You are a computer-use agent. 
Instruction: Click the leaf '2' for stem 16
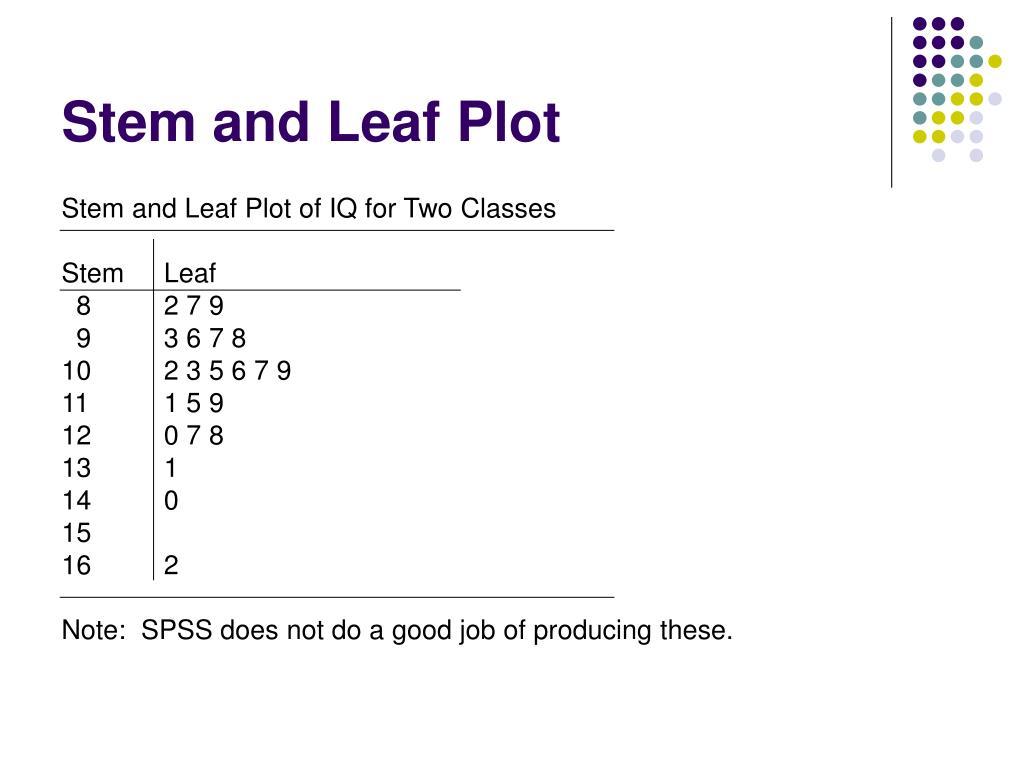click(x=171, y=566)
